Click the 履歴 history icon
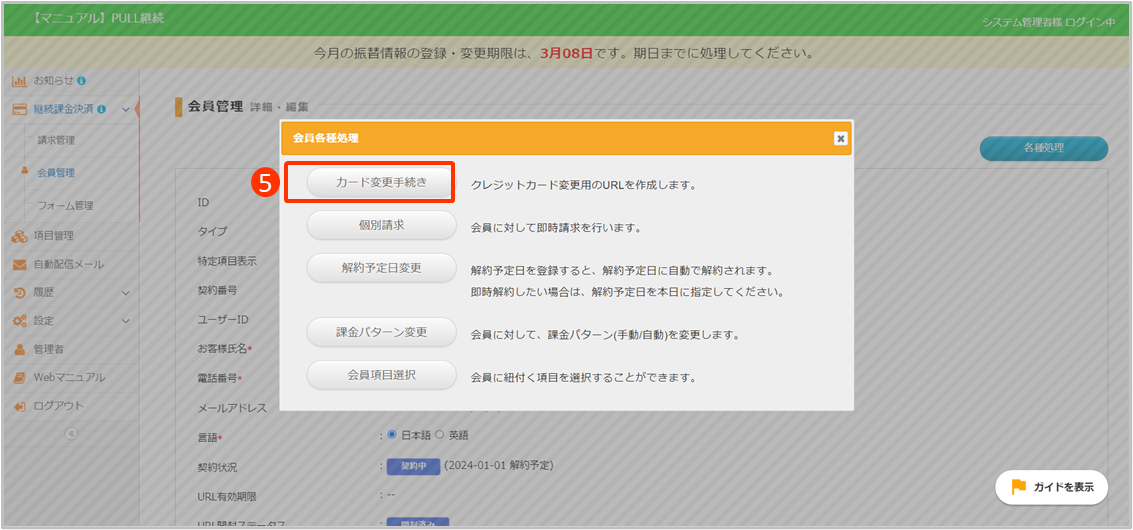 tap(19, 293)
